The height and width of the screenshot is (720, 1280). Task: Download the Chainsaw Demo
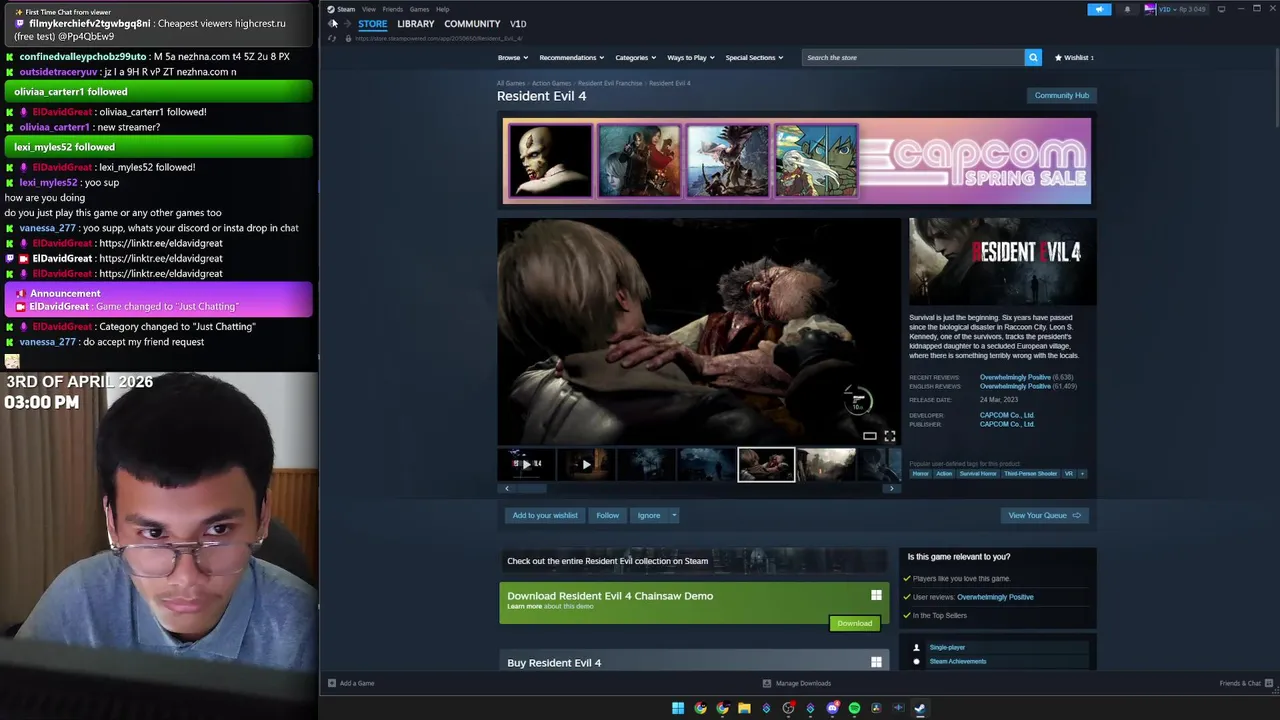854,623
